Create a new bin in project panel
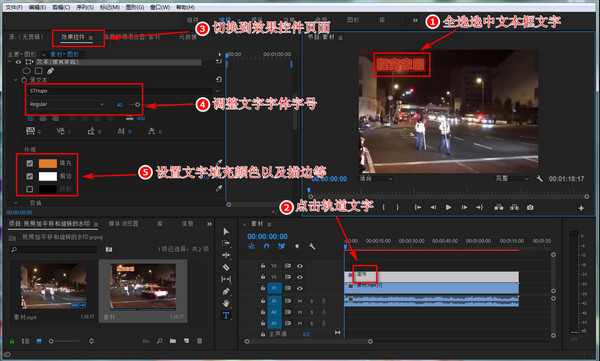This screenshot has width=600, height=361. [x=173, y=341]
